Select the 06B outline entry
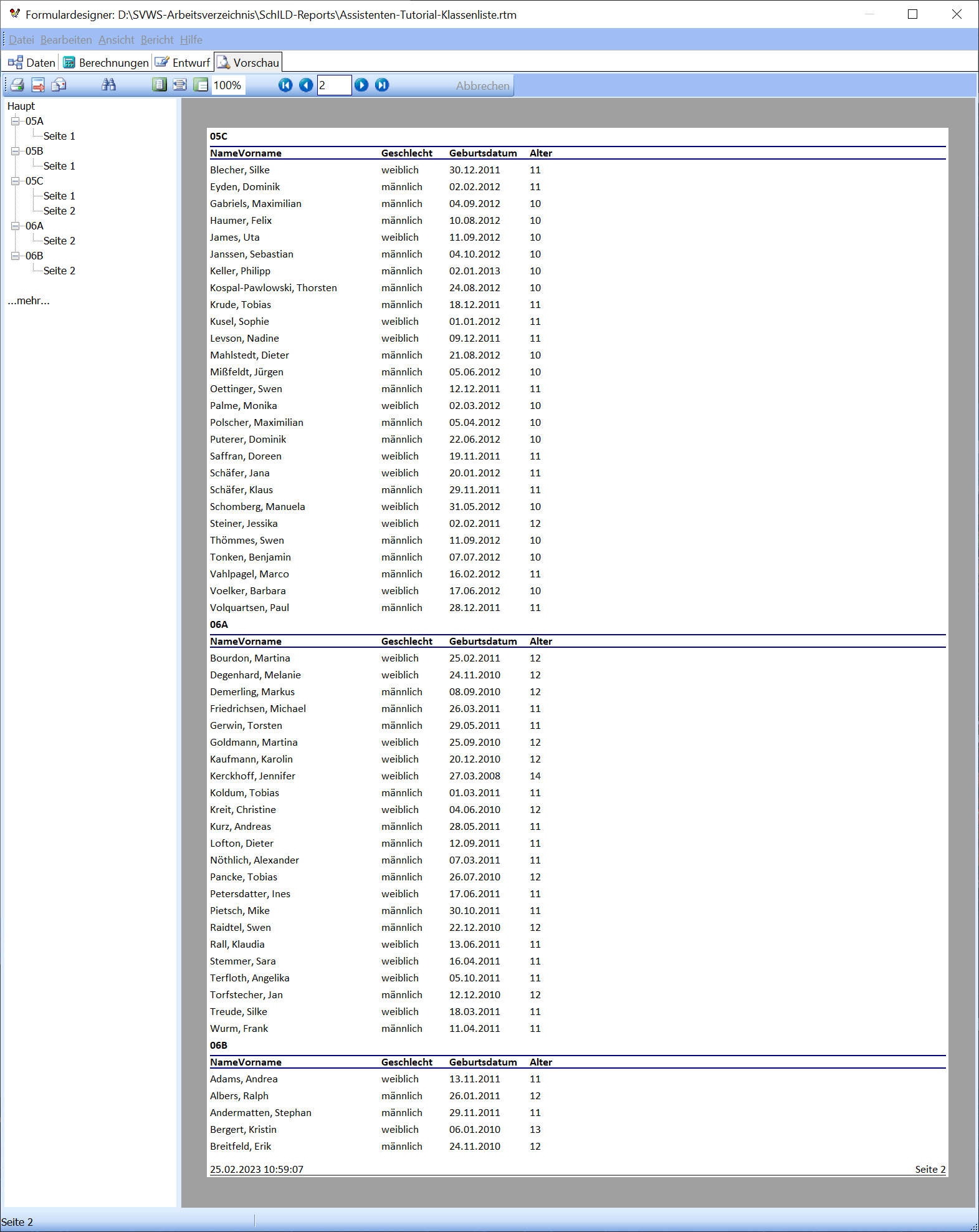The width and height of the screenshot is (979, 1232). point(34,256)
